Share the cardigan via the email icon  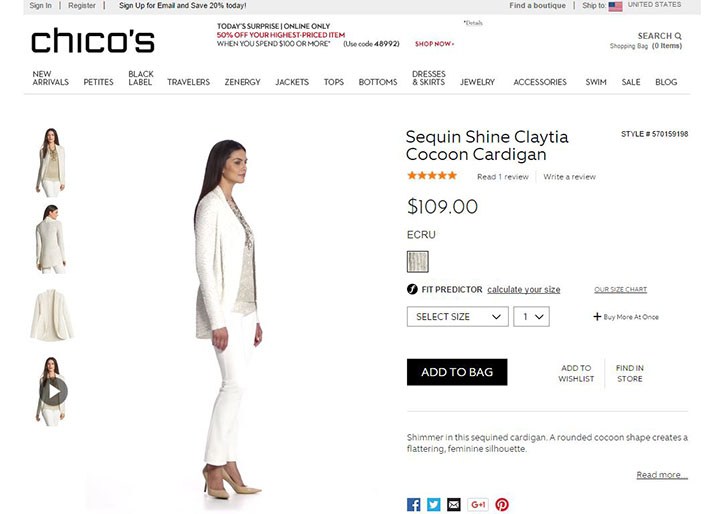[454, 504]
